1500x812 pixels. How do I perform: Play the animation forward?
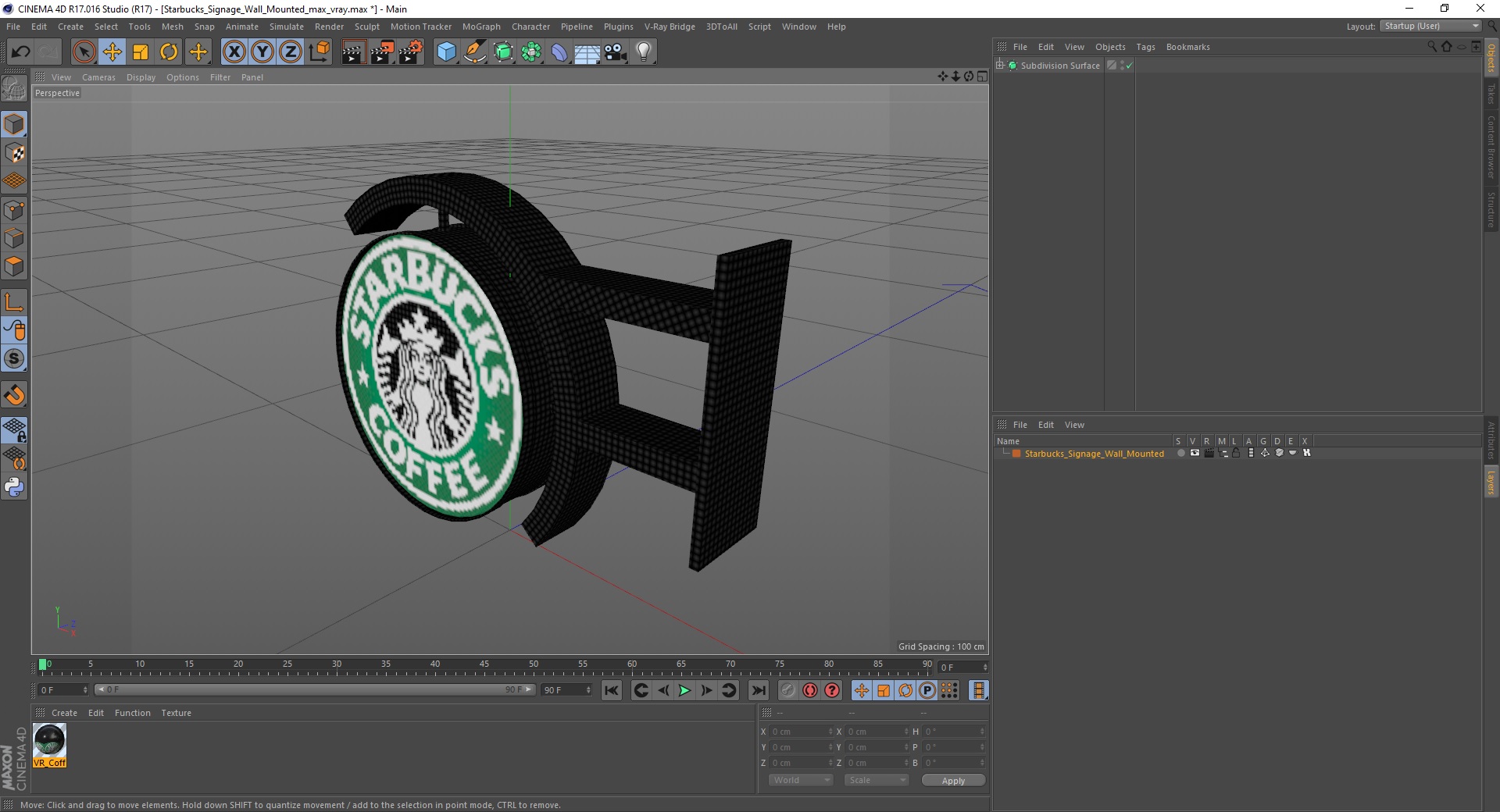(x=684, y=690)
